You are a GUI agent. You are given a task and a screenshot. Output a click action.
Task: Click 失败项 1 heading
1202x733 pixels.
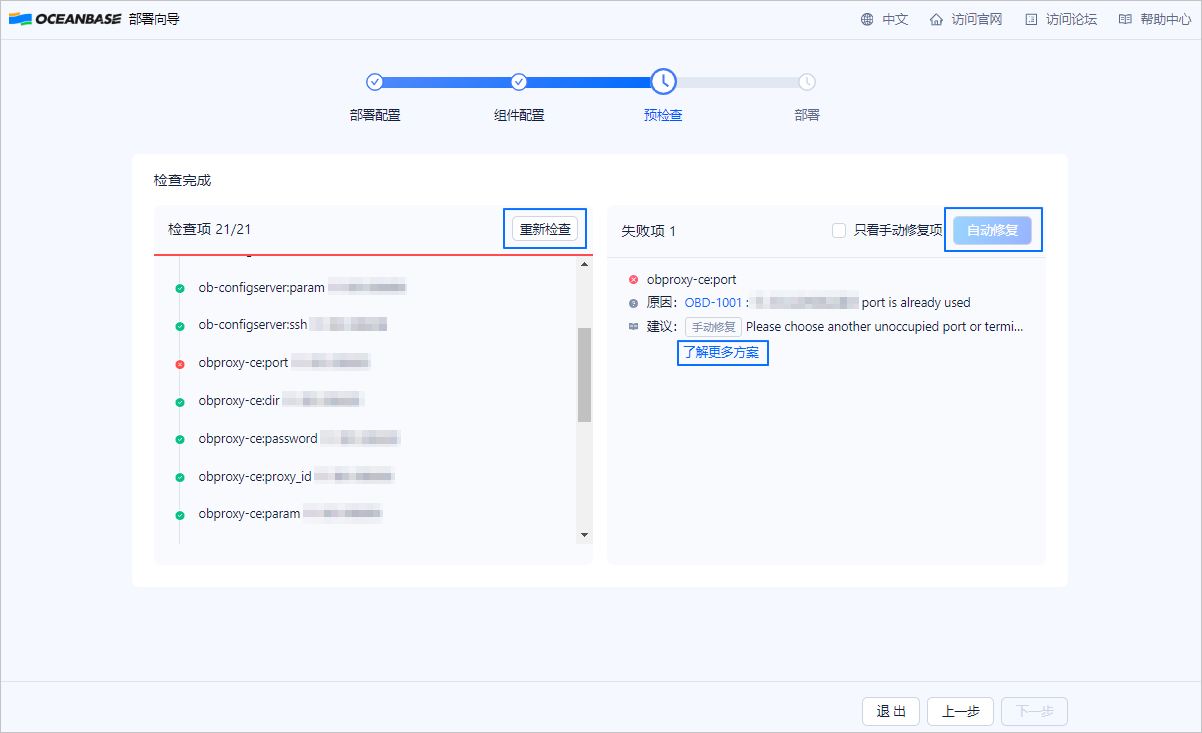(649, 231)
